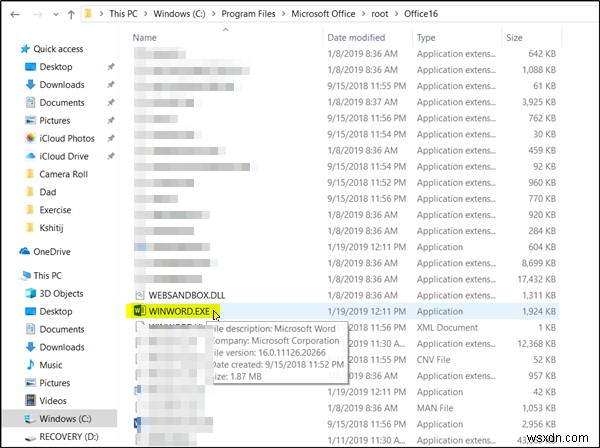This screenshot has width=600, height=448.
Task: Click iCloud Photos icon
Action: (30, 138)
